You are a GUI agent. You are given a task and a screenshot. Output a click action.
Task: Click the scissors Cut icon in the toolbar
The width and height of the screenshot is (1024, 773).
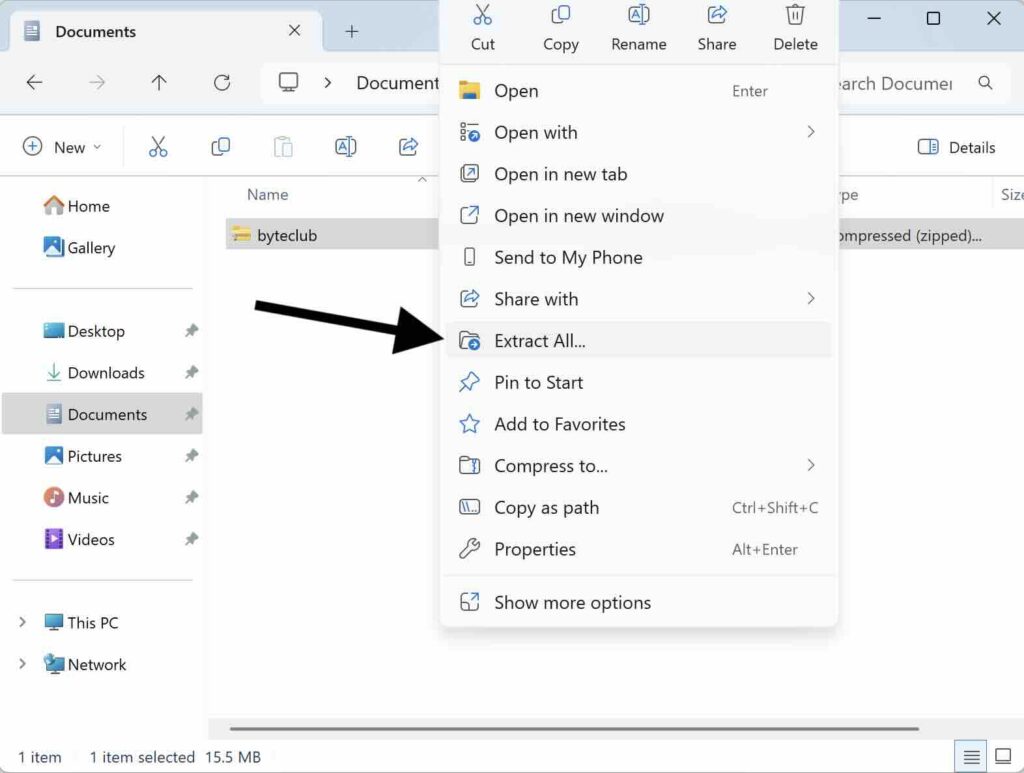(158, 147)
